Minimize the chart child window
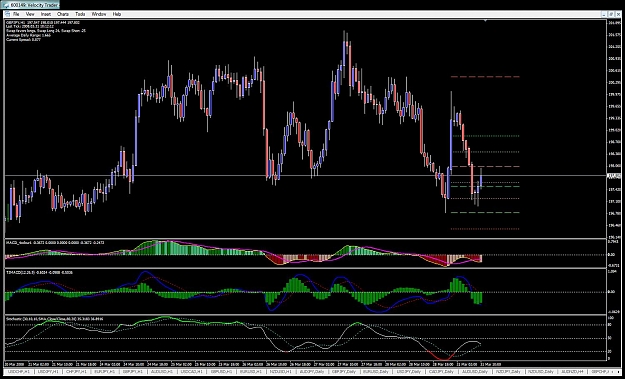Viewport: 625px width, 379px height. click(605, 14)
